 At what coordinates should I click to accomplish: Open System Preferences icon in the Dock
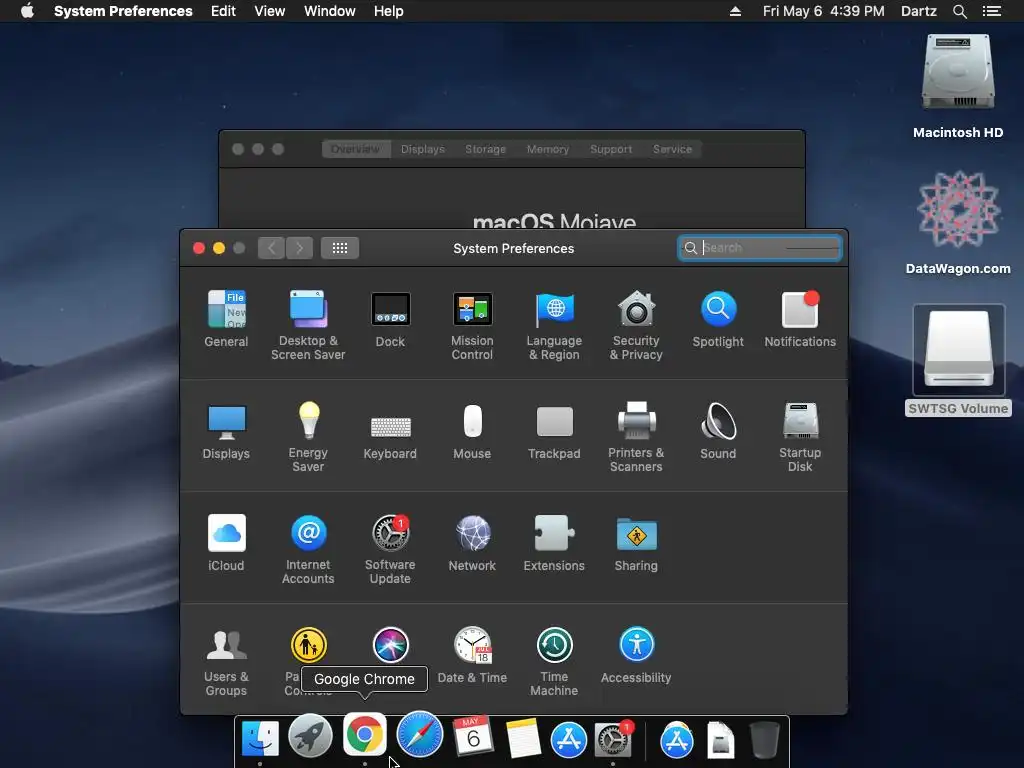(613, 739)
